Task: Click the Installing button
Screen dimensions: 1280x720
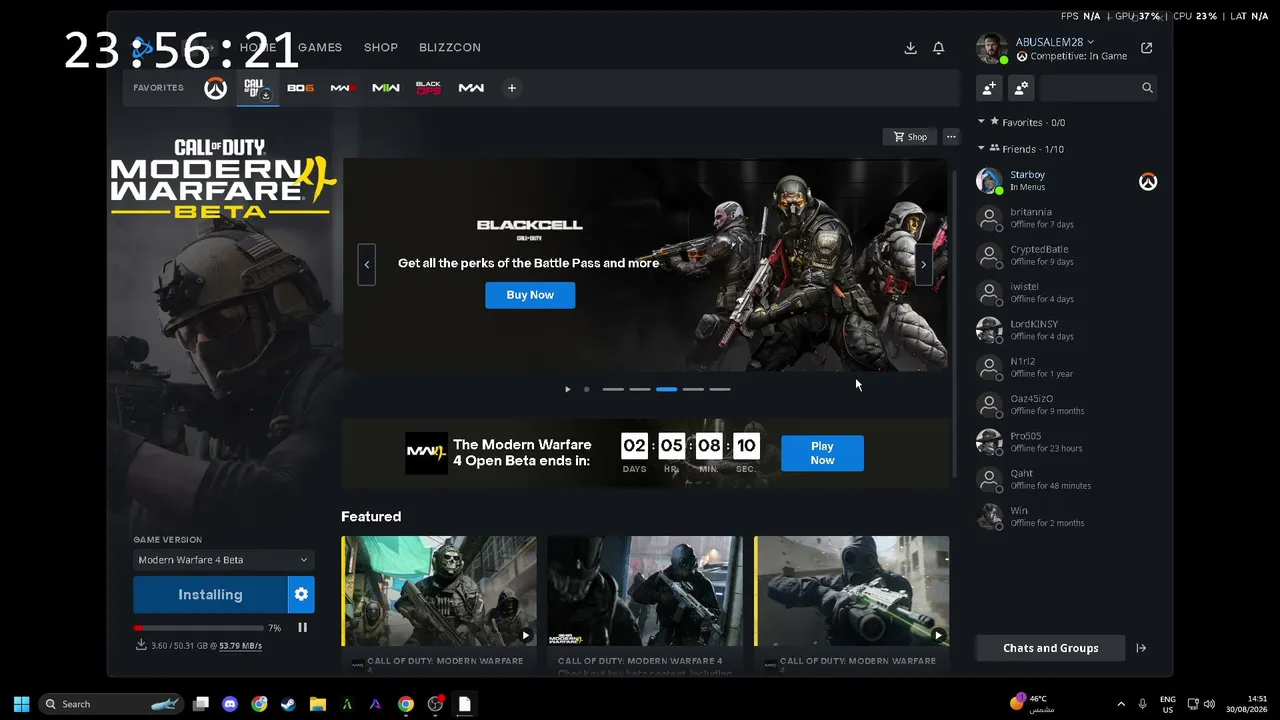Action: (x=210, y=594)
